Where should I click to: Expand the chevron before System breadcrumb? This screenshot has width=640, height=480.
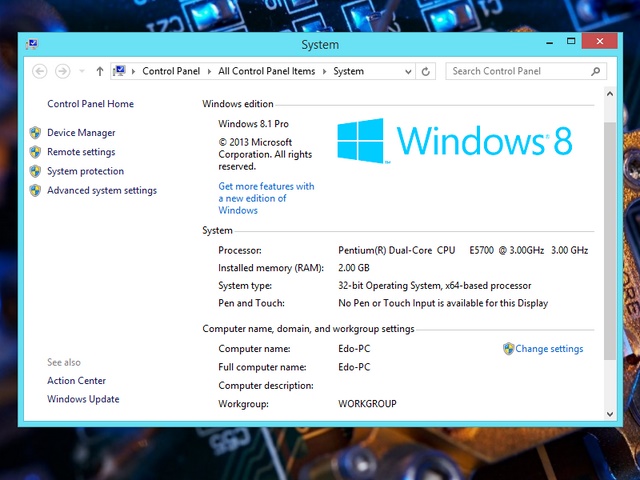pos(324,71)
